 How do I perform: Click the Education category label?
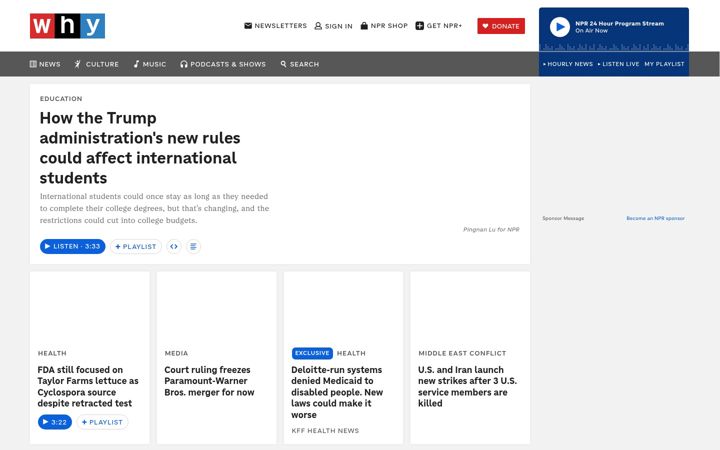61,99
